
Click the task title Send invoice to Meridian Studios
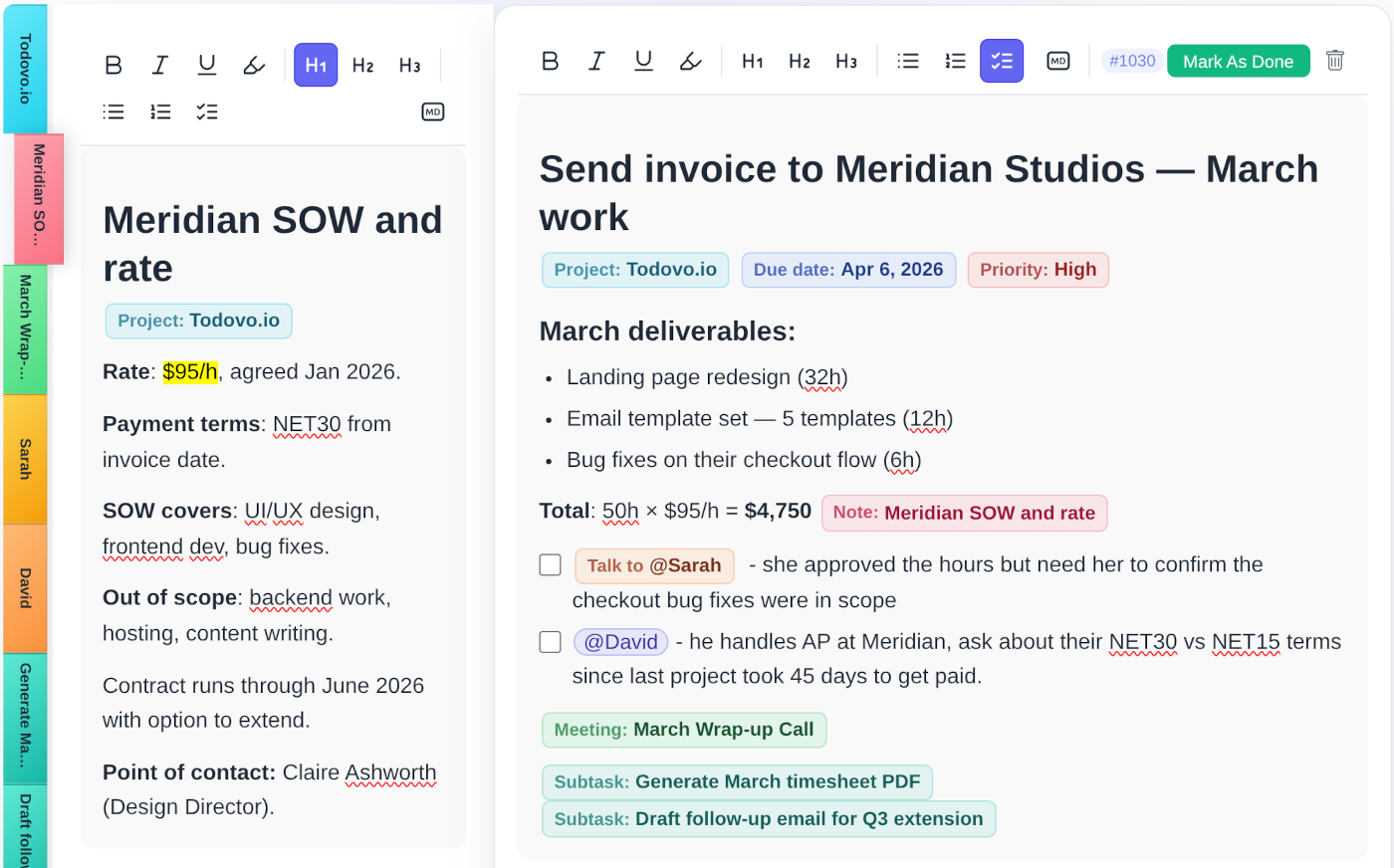point(928,193)
